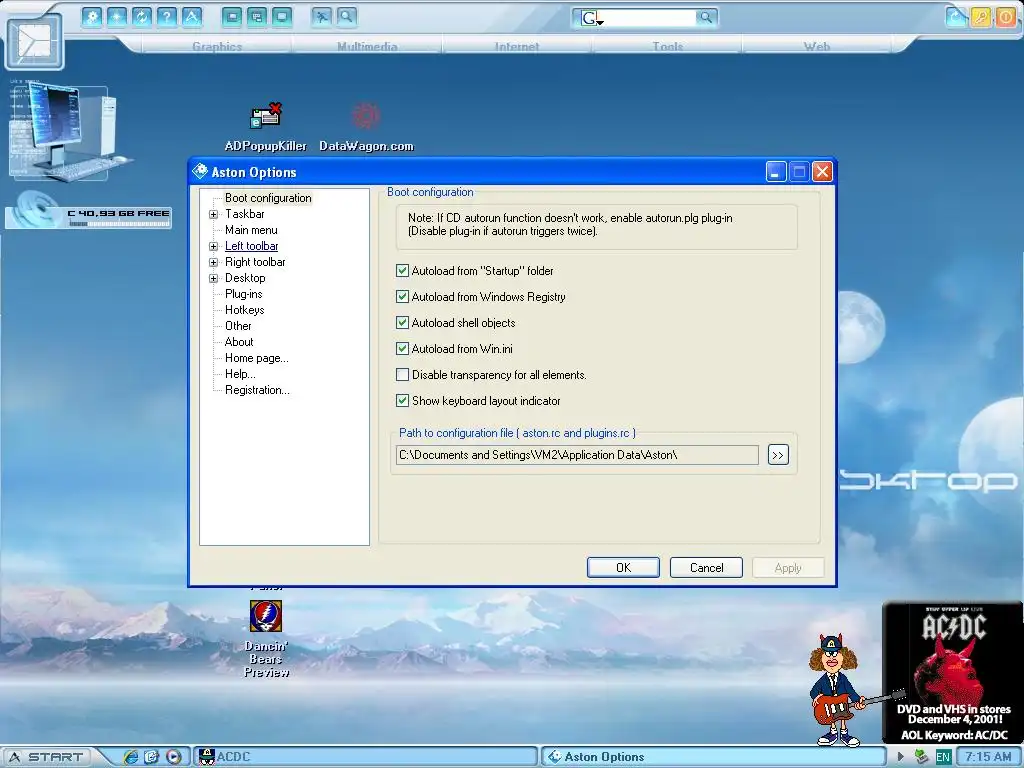Switch to ACDC taskbar button
This screenshot has width=1024, height=768.
pyautogui.click(x=366, y=757)
